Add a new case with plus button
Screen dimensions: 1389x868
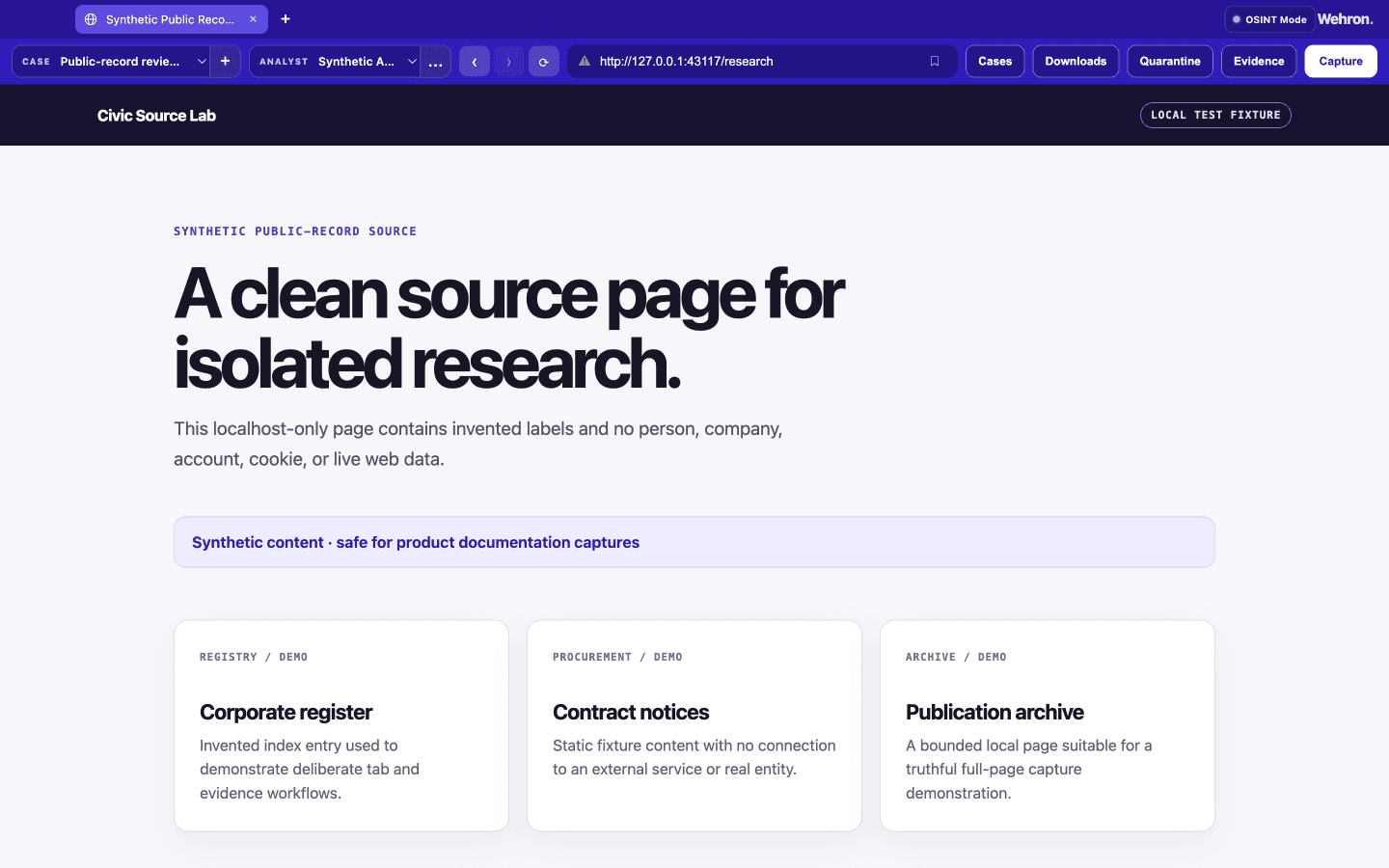(x=226, y=61)
